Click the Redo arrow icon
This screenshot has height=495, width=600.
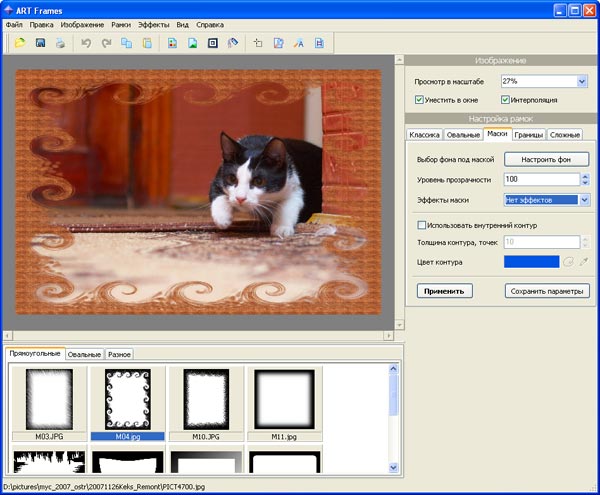pyautogui.click(x=106, y=43)
